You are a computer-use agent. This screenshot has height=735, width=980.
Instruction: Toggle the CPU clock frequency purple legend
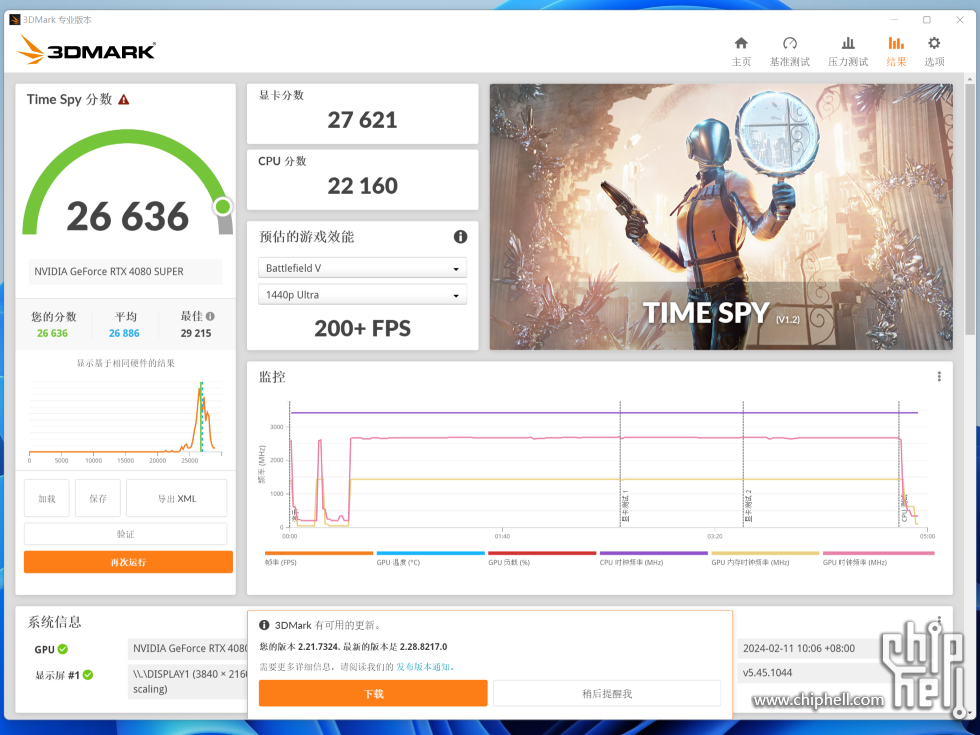654,558
